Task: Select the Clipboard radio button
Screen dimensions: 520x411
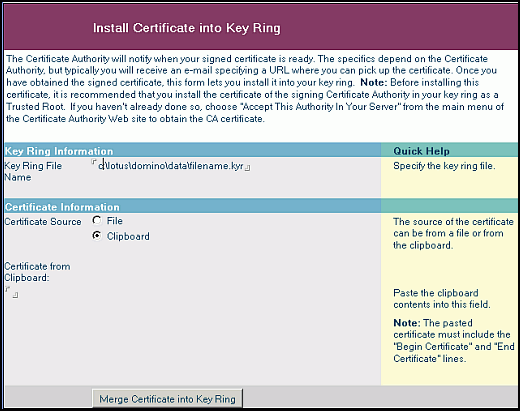Action: [x=97, y=236]
